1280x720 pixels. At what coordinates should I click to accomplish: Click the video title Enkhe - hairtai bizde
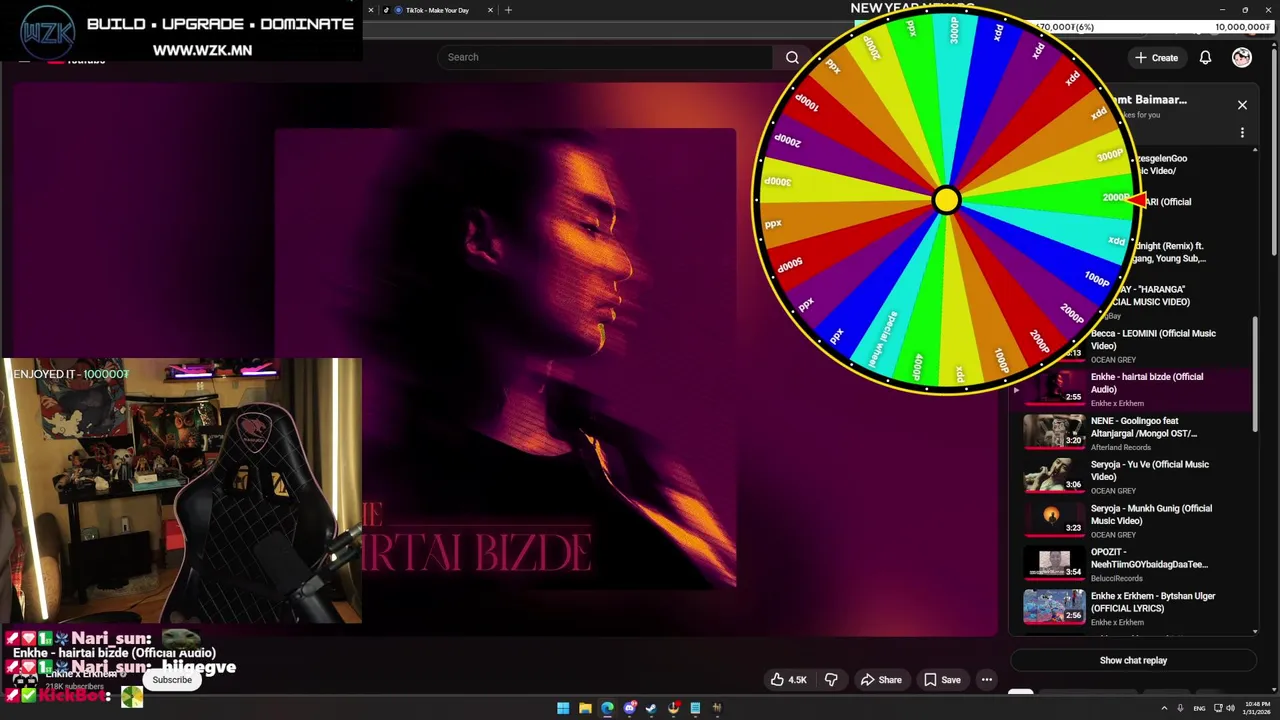coord(114,653)
